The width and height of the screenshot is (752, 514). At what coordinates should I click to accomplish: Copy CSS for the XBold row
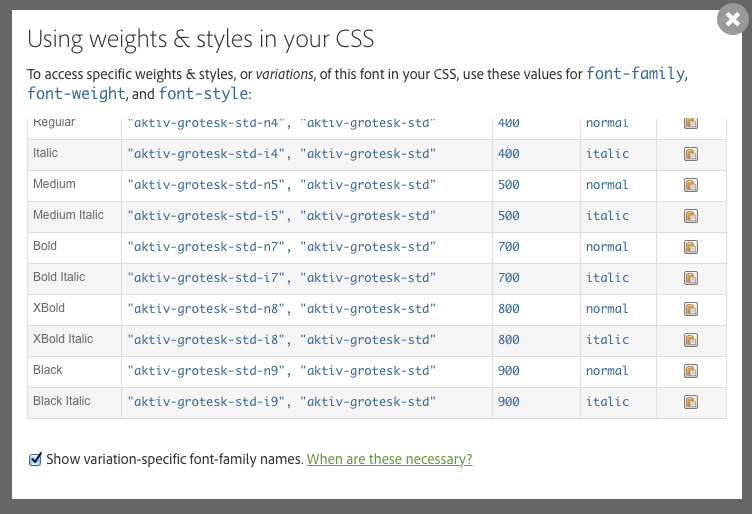[x=691, y=309]
